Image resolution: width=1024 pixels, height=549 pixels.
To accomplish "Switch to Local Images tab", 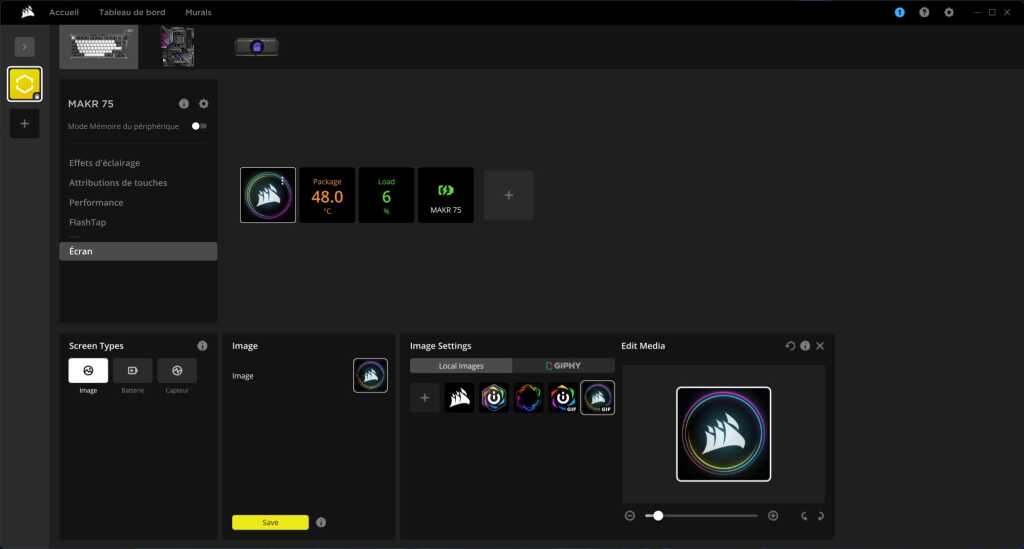I will point(461,366).
